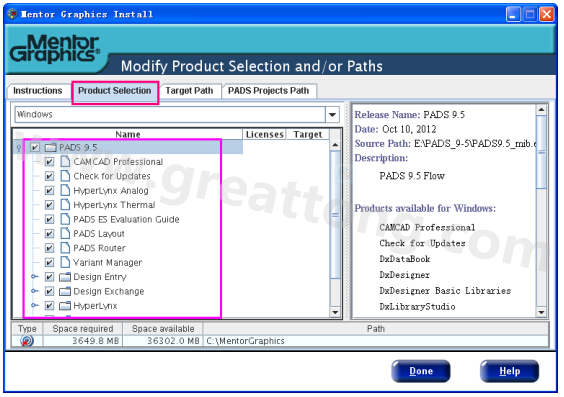Switch to the Target Path tab
The image size is (564, 397).
[190, 91]
